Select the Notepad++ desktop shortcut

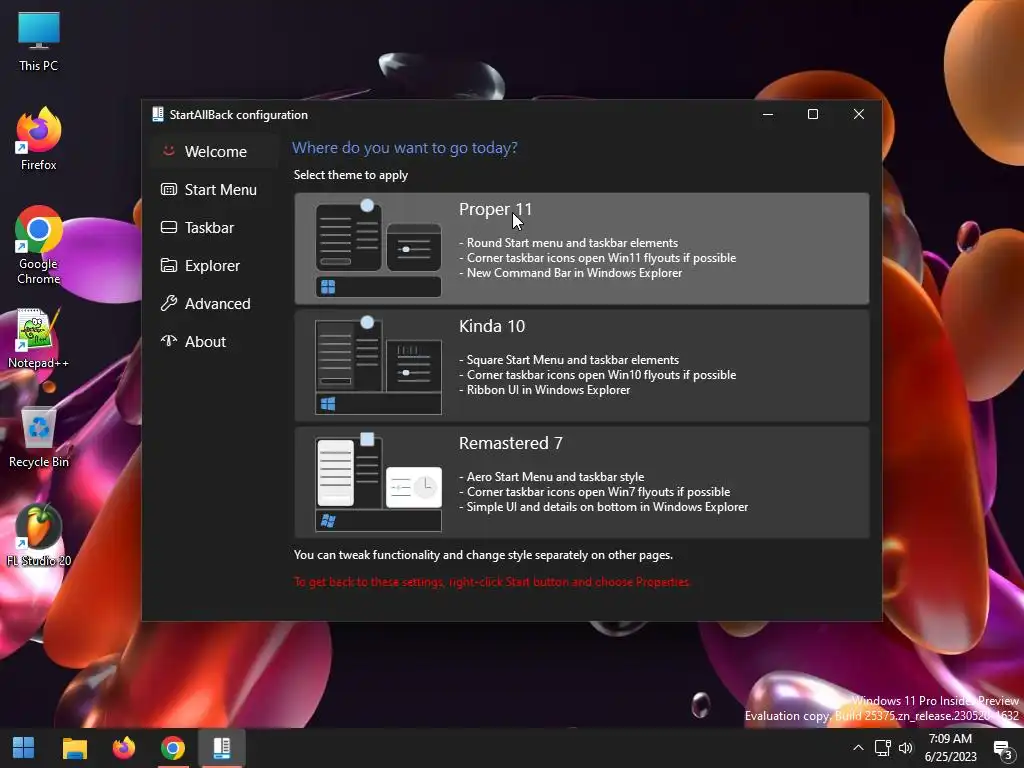click(x=39, y=338)
